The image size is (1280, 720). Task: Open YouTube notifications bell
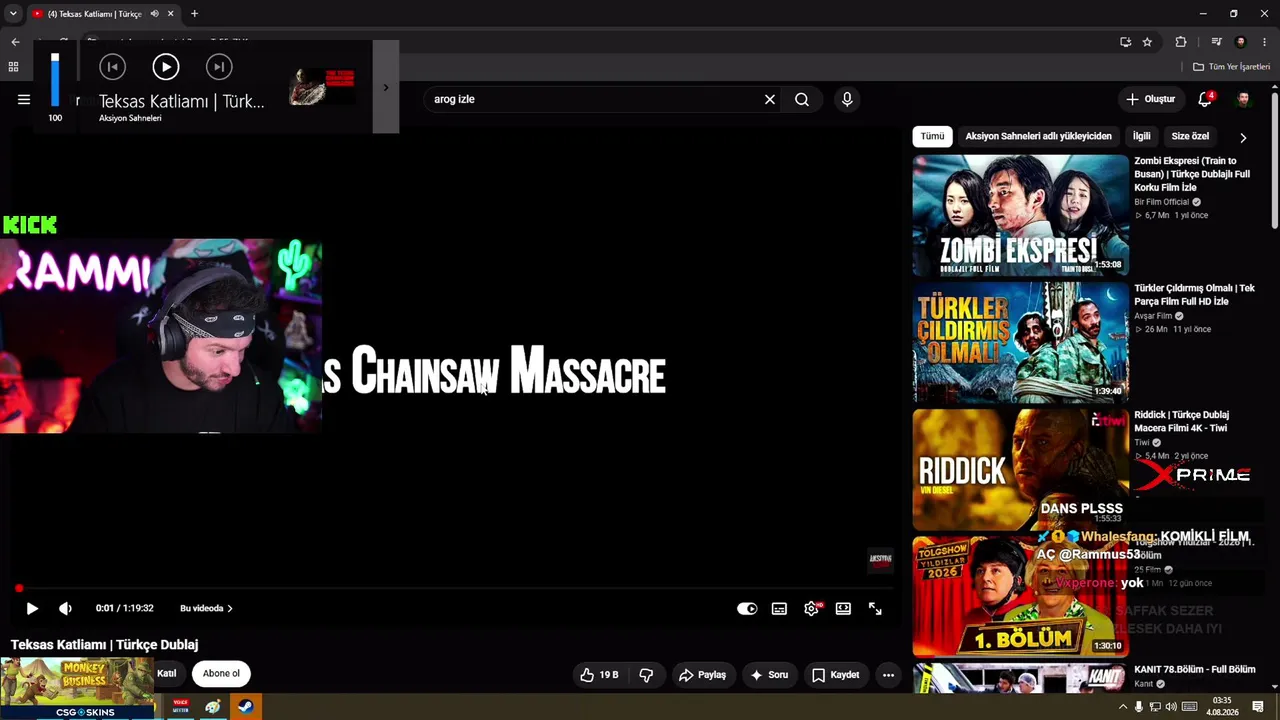click(x=1205, y=99)
